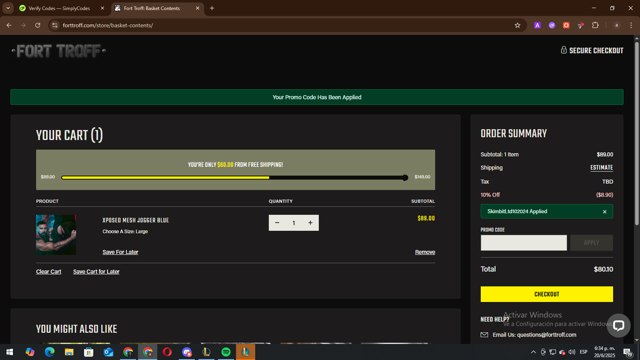Open the taskbar clock and date
This screenshot has width=640, height=360.
coord(604,352)
